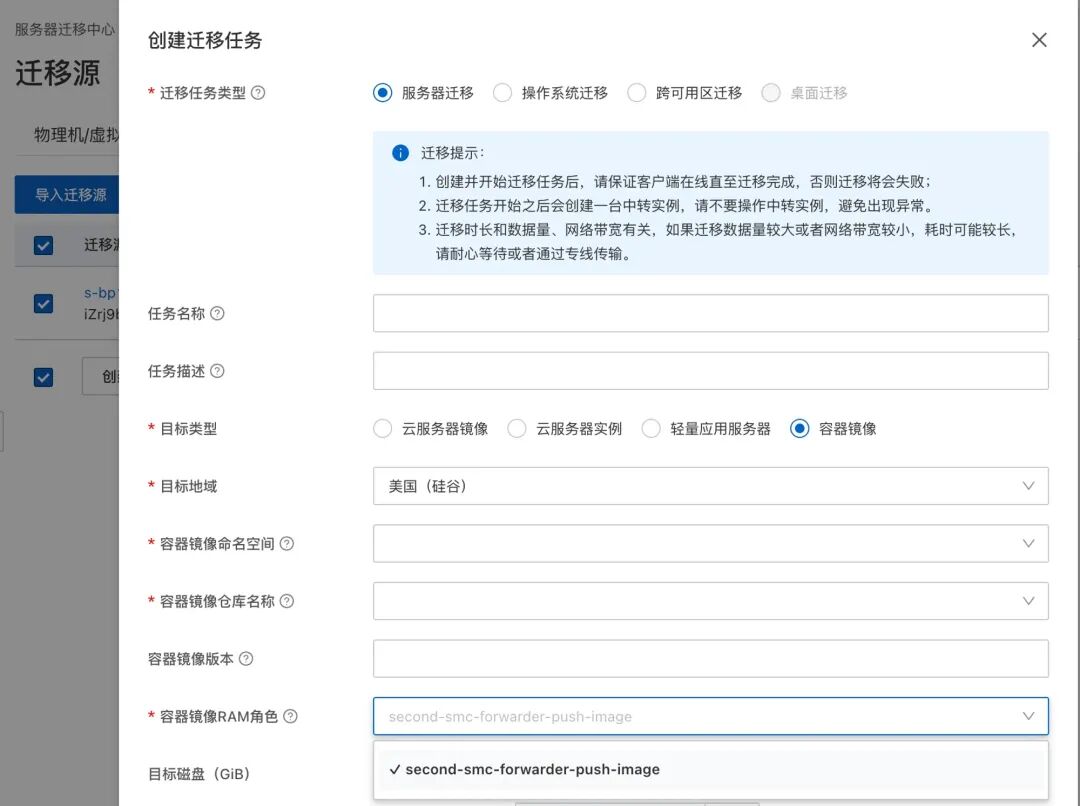Click the 任务名称 input field
The height and width of the screenshot is (806, 1080).
pos(711,313)
